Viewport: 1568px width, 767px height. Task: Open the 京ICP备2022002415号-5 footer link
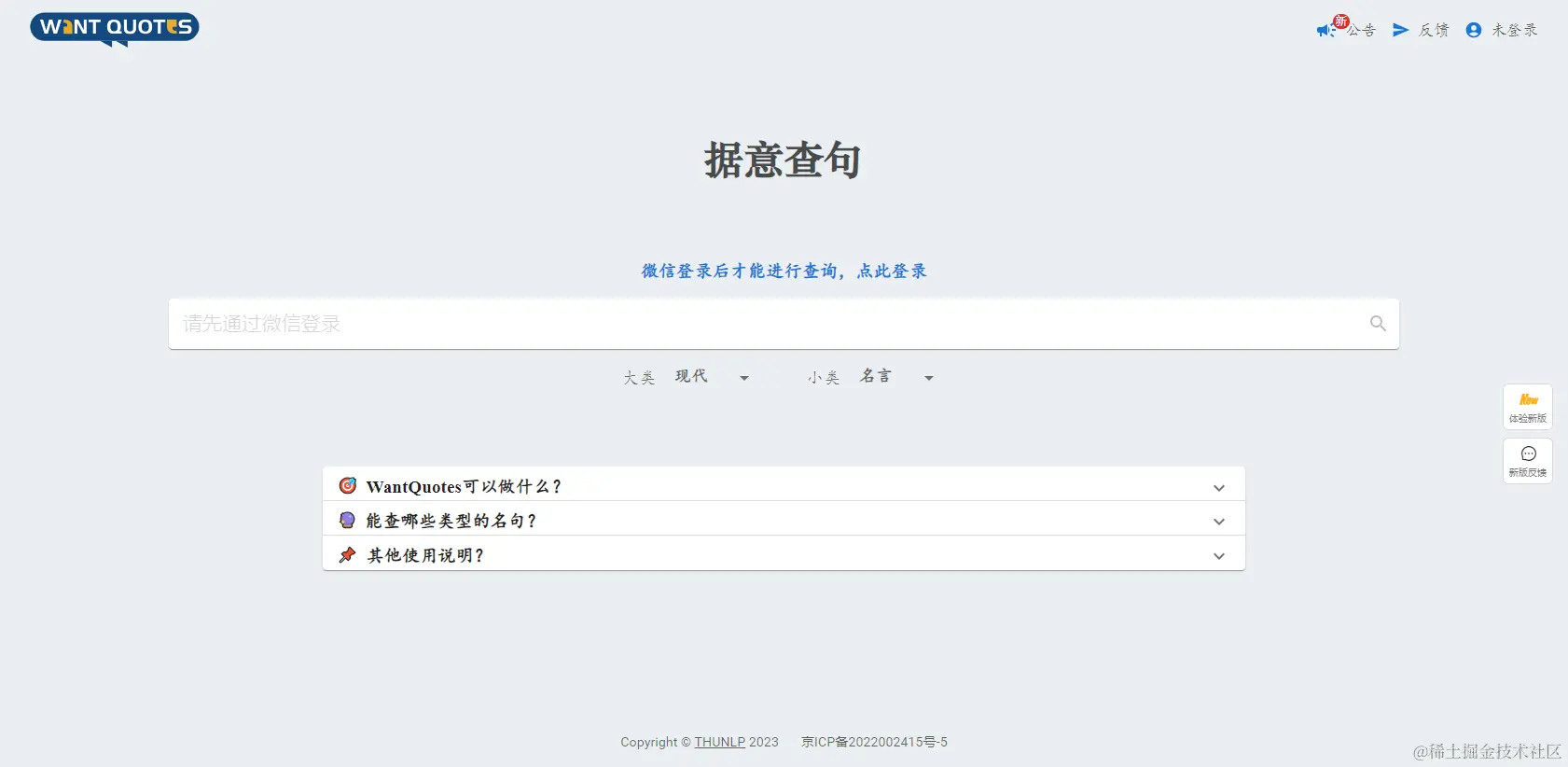coord(874,742)
